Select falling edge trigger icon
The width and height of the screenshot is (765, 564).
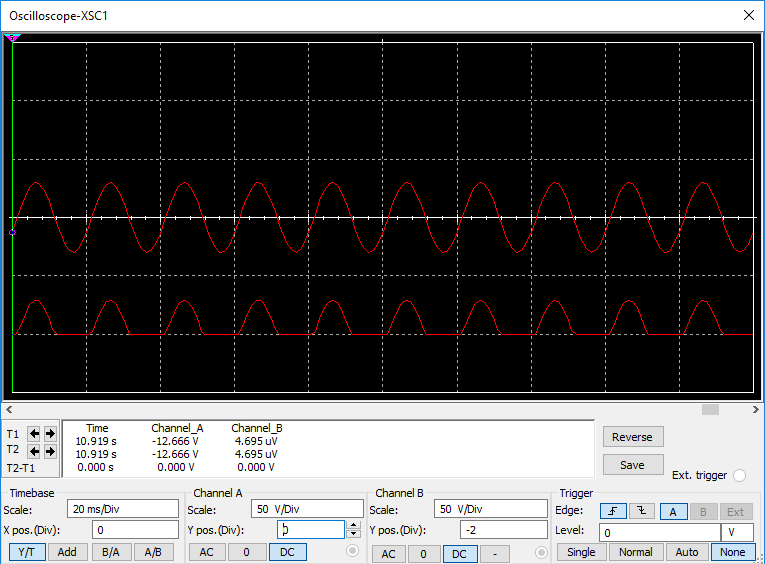click(641, 511)
